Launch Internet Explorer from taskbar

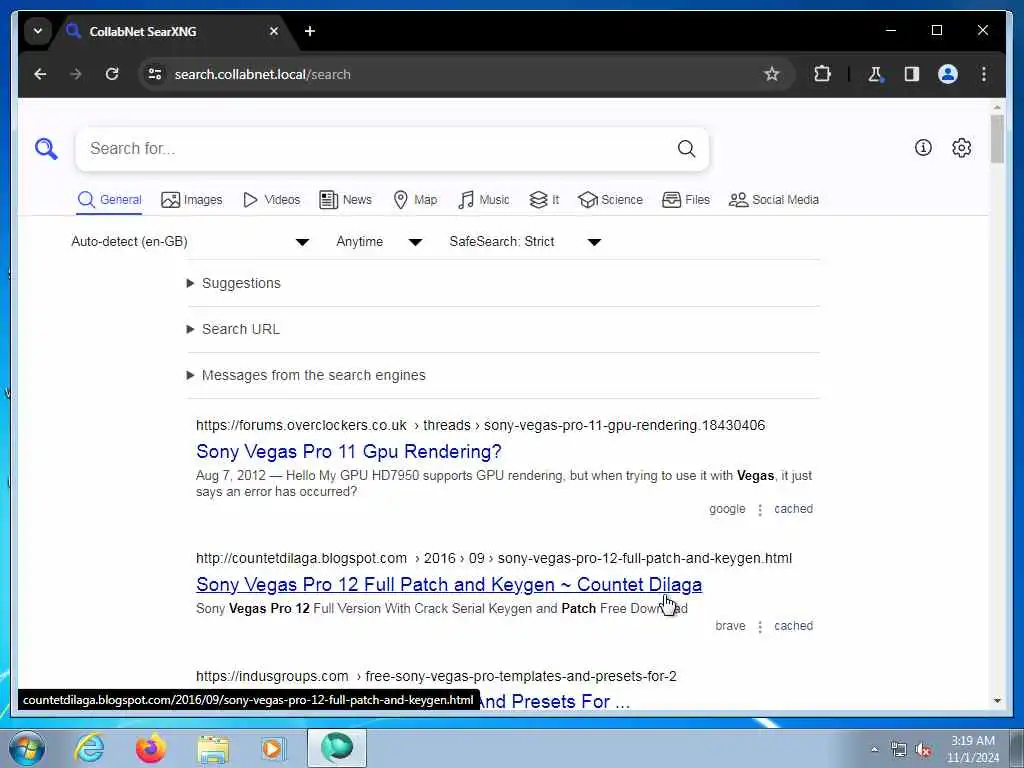[x=89, y=748]
